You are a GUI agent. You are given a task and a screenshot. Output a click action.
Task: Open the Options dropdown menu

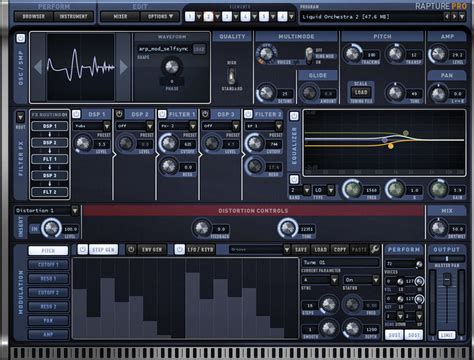(x=159, y=16)
